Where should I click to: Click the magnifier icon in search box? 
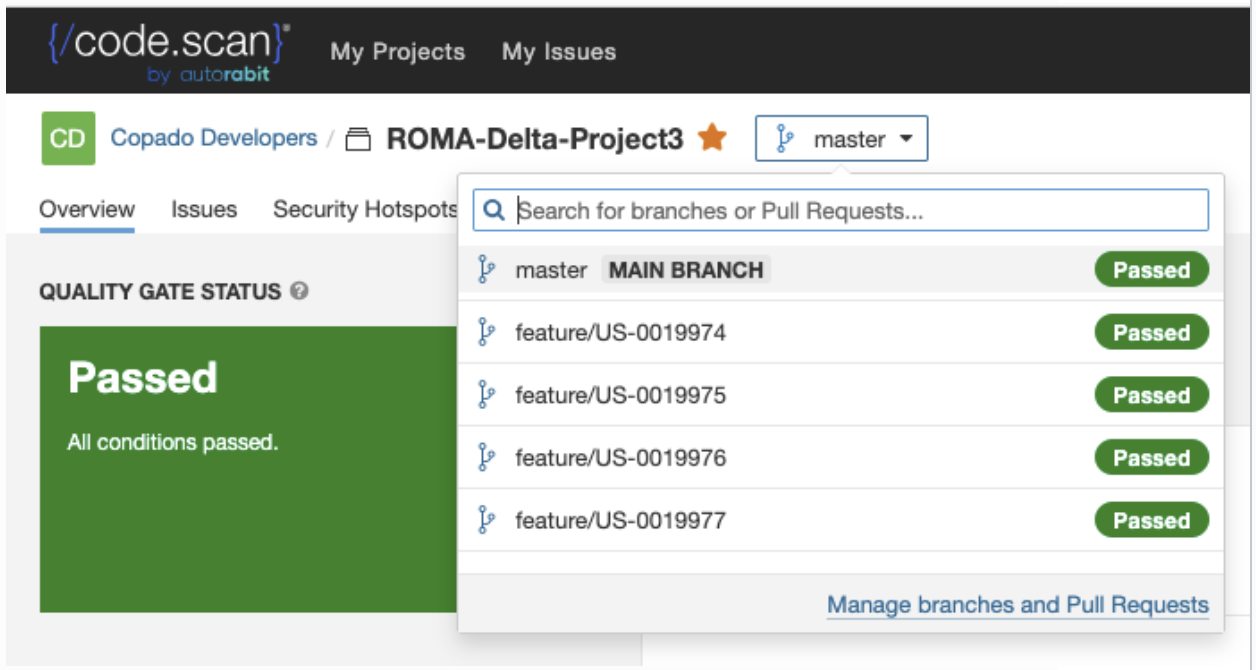point(493,211)
